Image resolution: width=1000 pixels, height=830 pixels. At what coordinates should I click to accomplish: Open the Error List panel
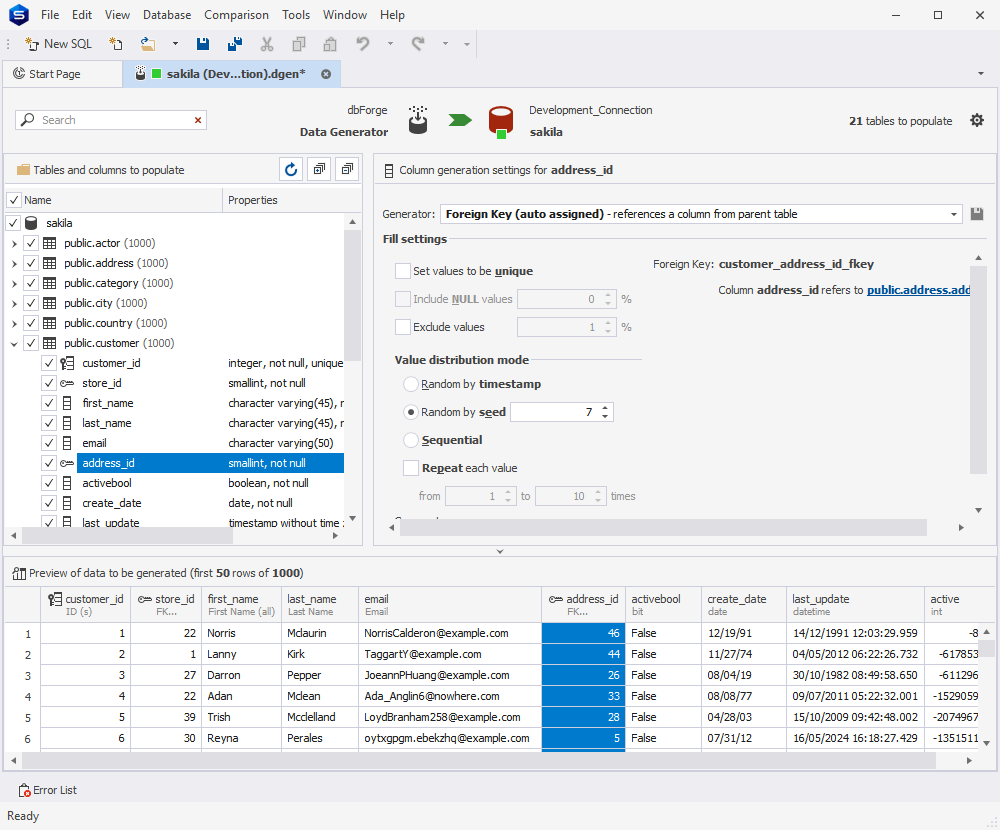click(47, 790)
